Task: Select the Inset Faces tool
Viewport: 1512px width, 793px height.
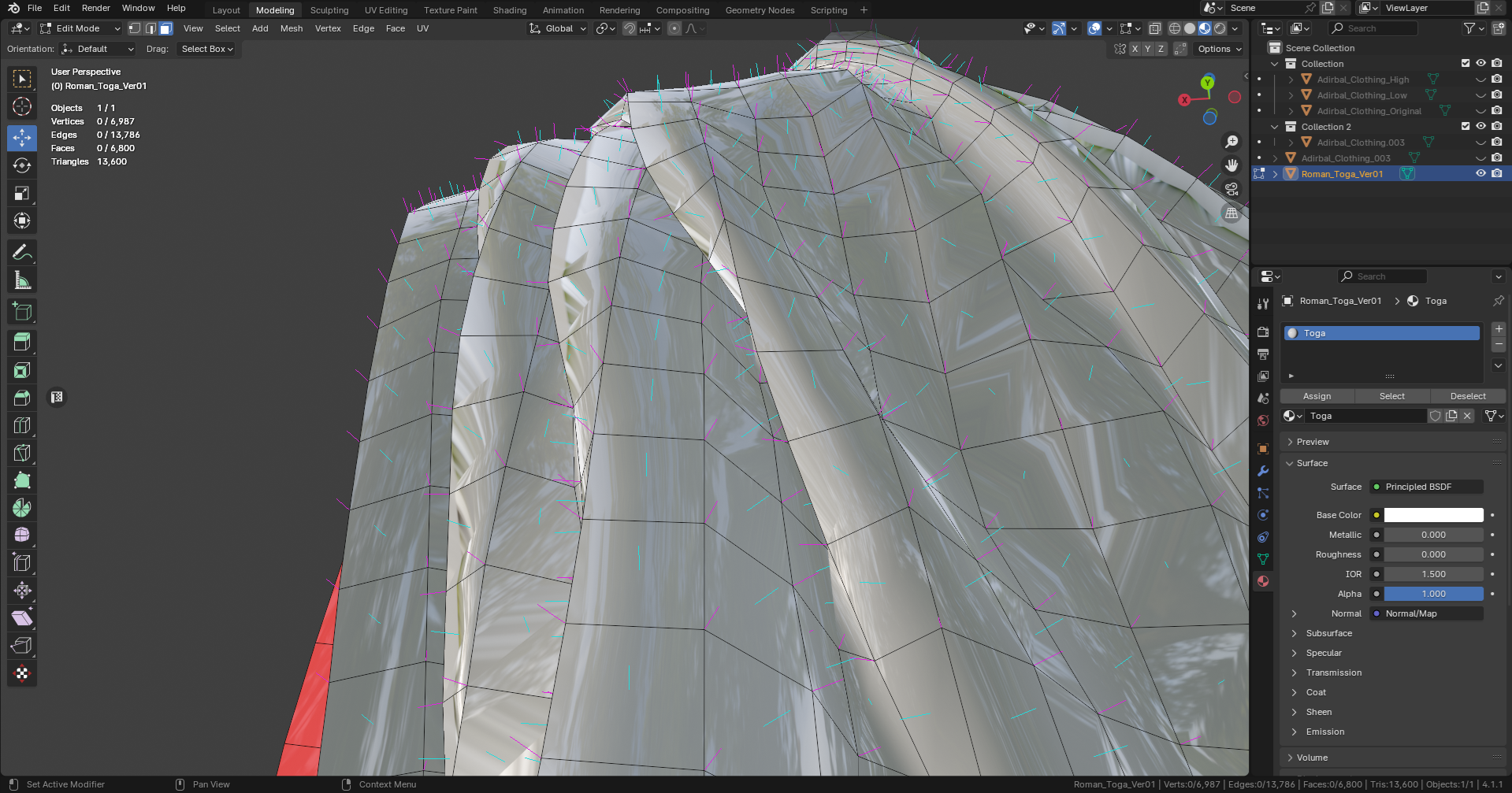Action: (x=22, y=370)
